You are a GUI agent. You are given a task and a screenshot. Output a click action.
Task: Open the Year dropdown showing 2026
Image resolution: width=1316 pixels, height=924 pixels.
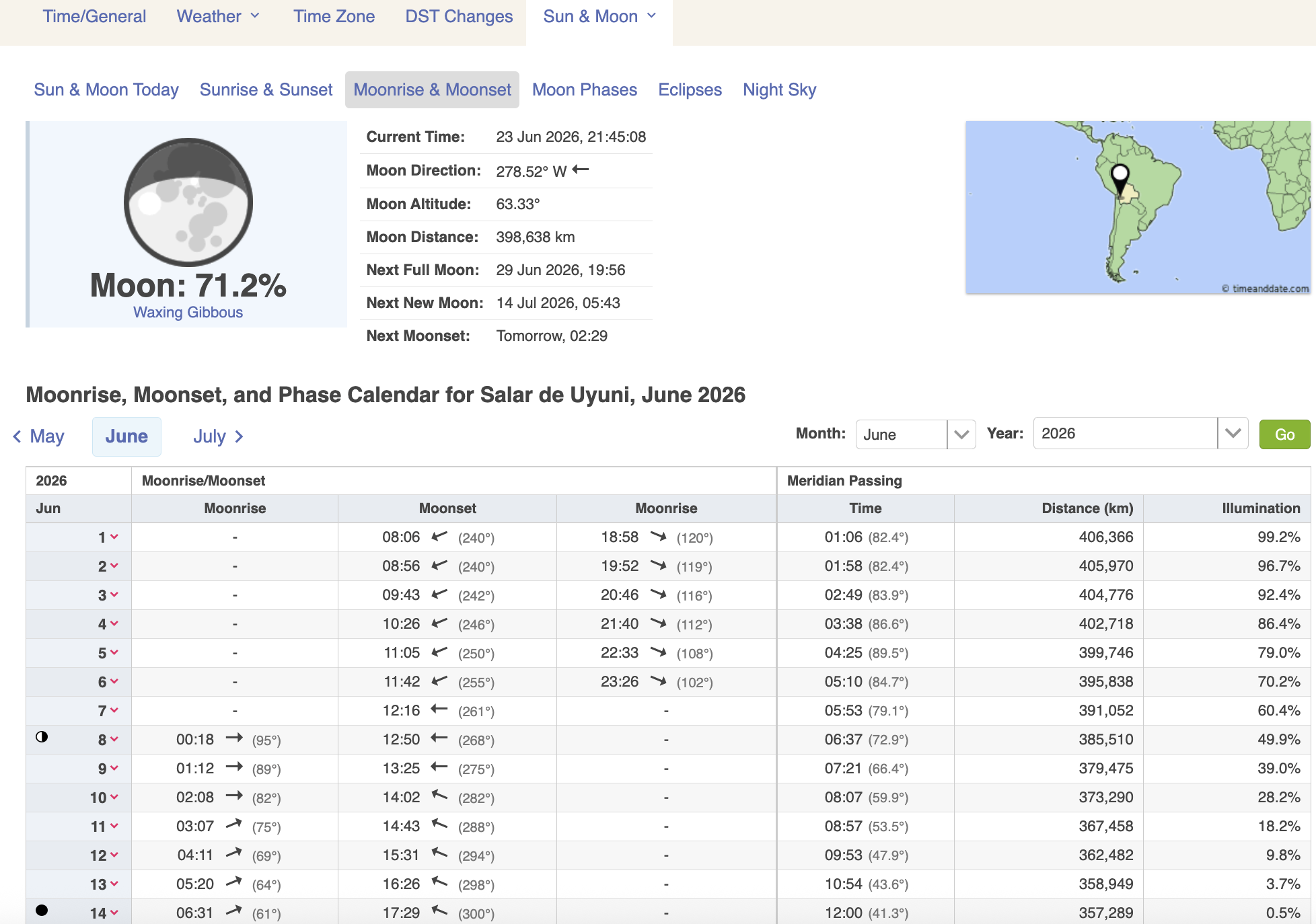point(1140,433)
